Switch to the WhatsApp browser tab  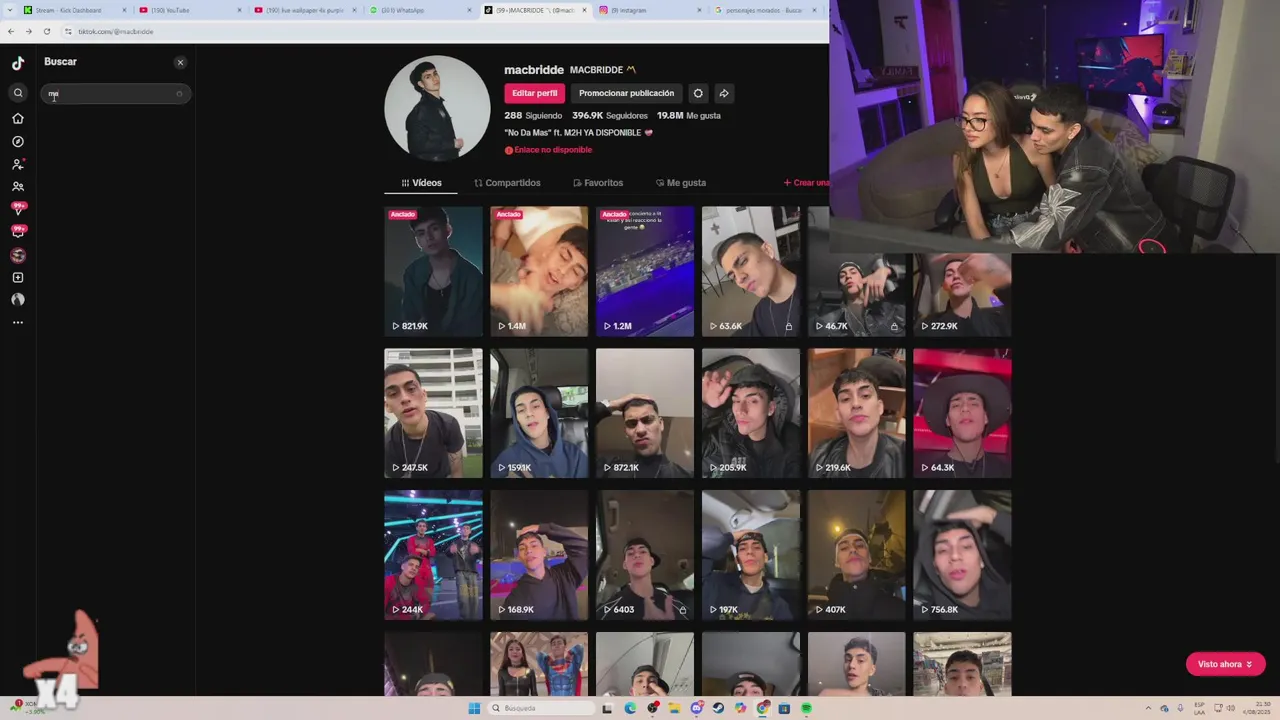[420, 10]
